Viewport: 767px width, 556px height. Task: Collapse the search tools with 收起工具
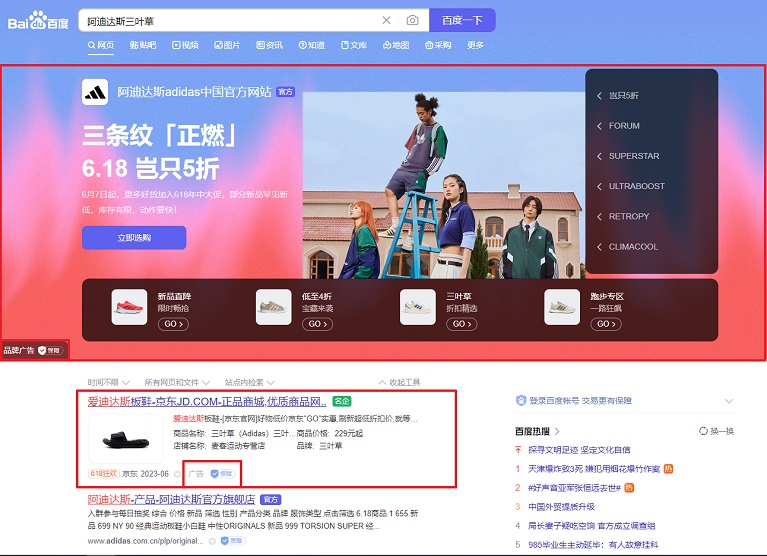click(x=399, y=382)
